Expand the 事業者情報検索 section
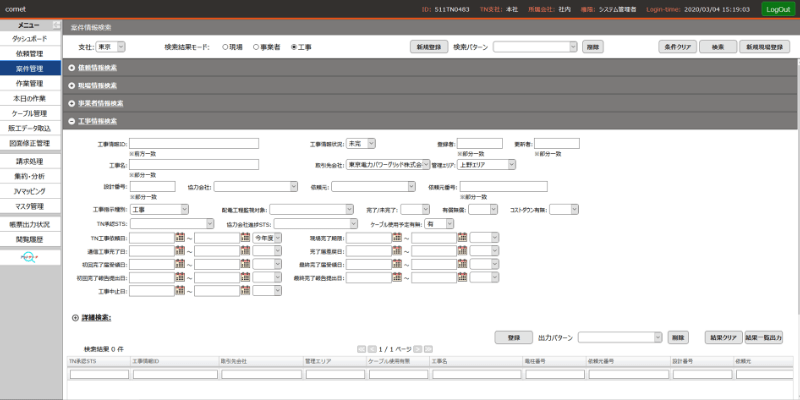The height and width of the screenshot is (400, 800). [72, 103]
